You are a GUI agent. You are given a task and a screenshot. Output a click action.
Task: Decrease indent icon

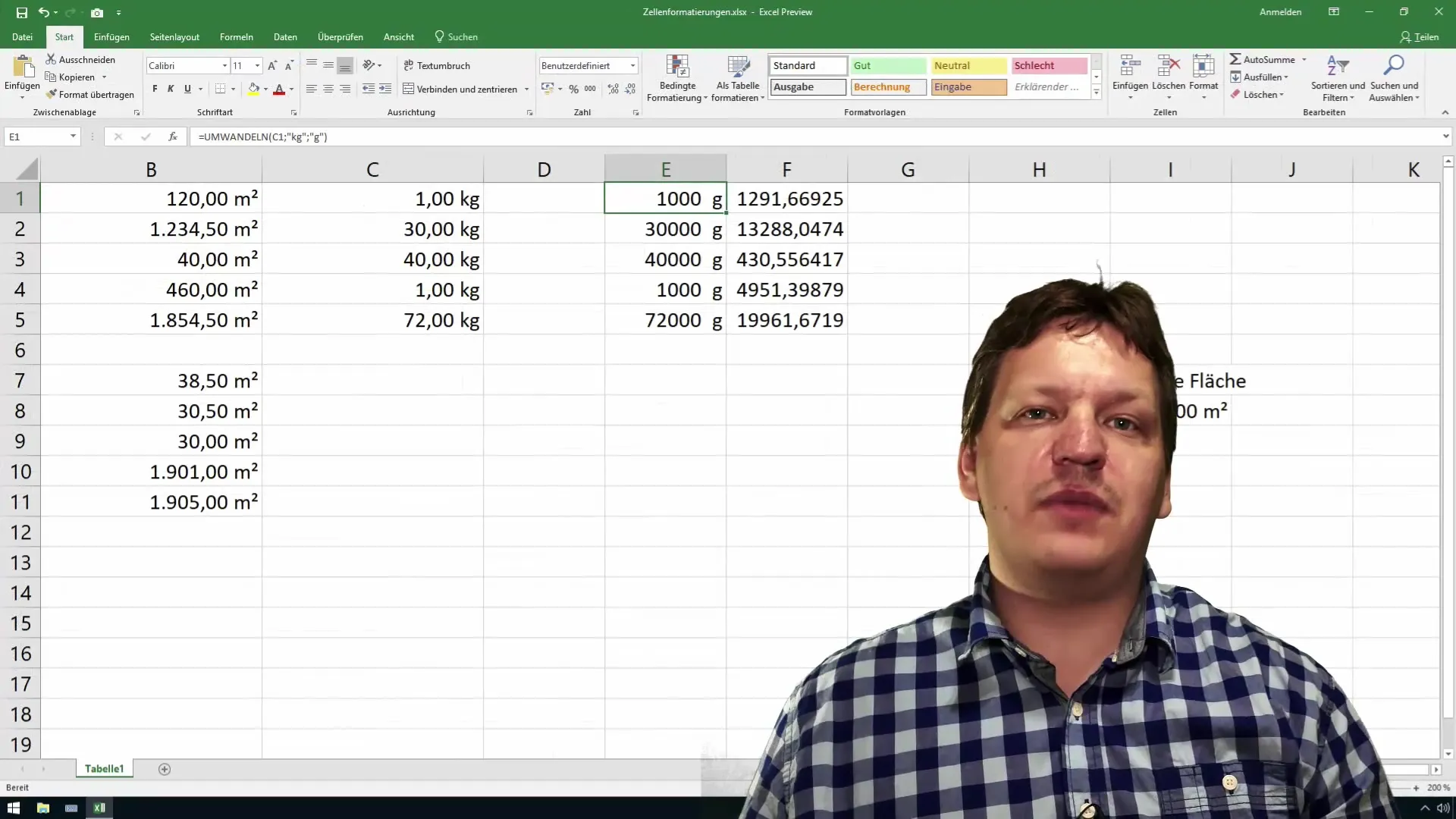point(369,89)
